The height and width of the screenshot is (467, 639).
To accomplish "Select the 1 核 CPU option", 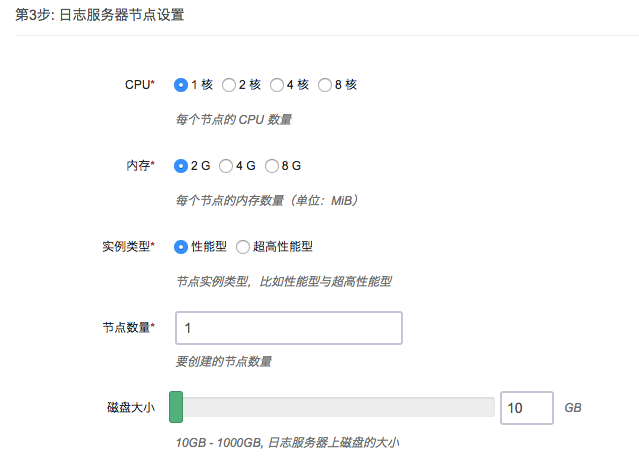I will 181,85.
